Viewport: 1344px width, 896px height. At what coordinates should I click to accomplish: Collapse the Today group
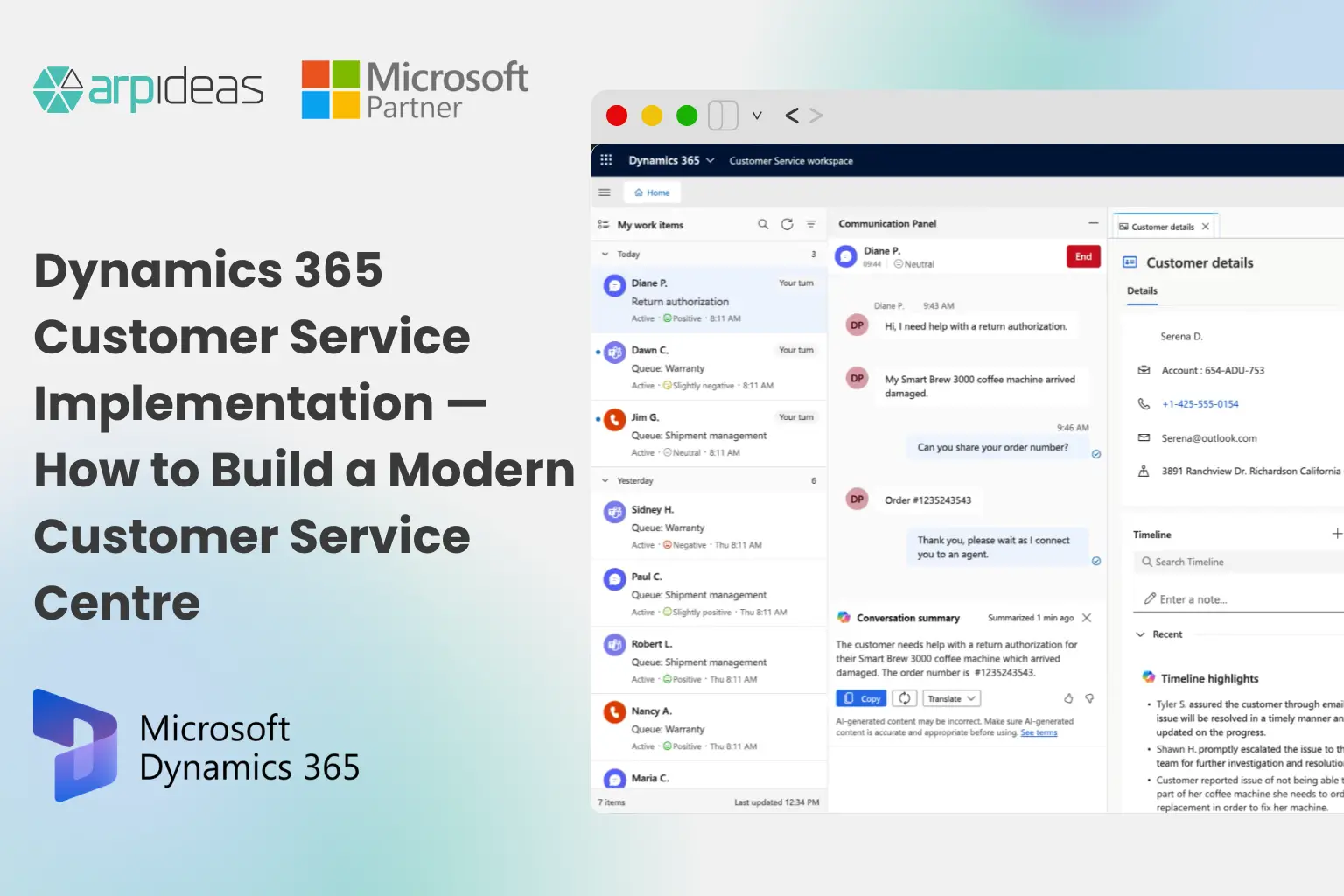pos(605,255)
